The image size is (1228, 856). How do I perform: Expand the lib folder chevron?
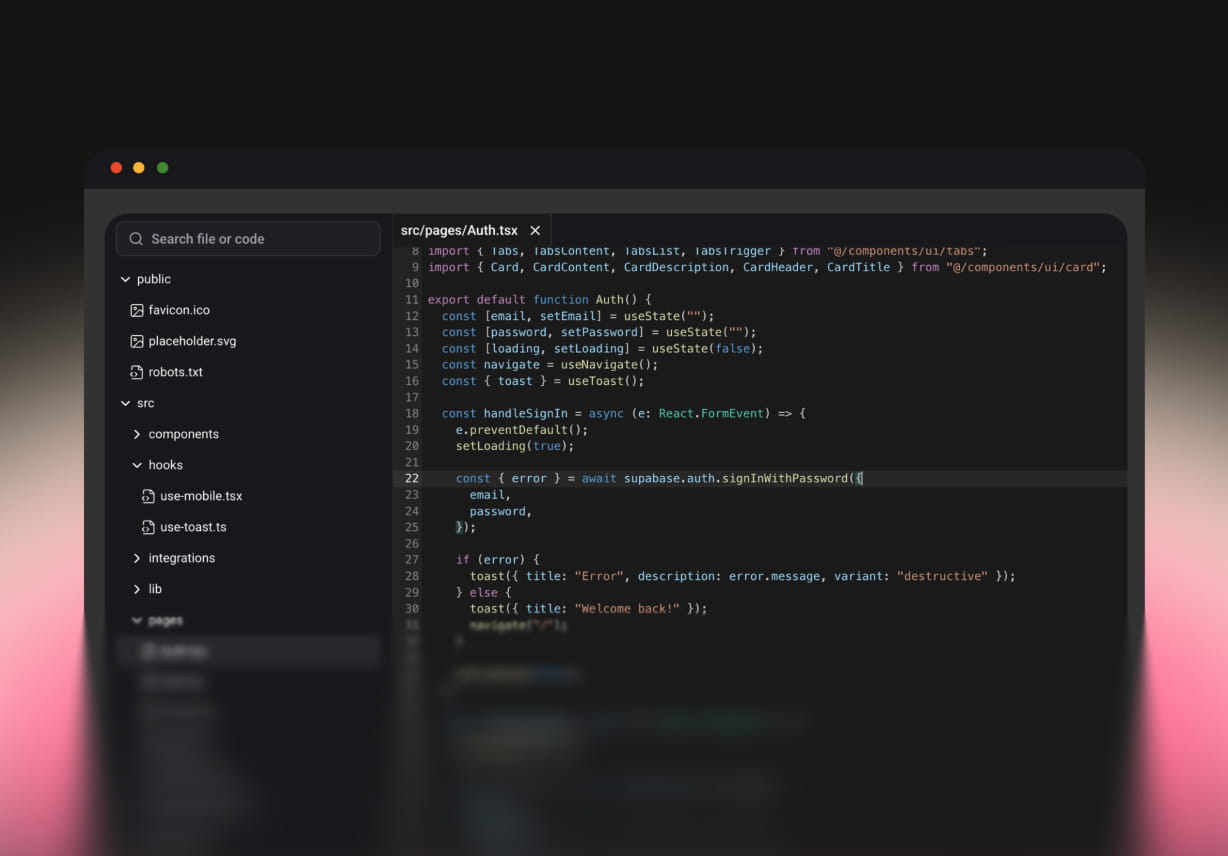point(137,589)
